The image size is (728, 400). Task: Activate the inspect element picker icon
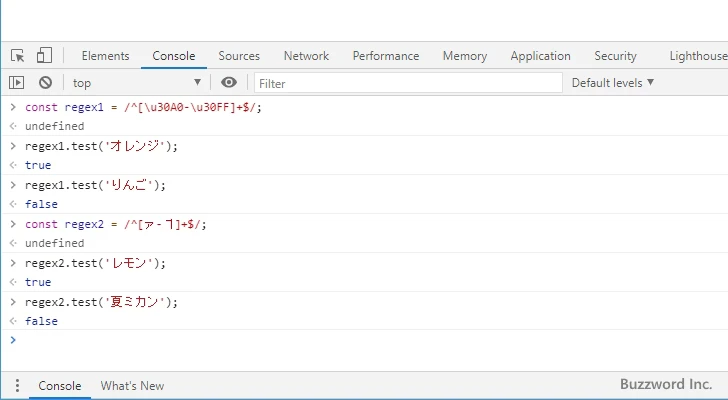coord(18,56)
